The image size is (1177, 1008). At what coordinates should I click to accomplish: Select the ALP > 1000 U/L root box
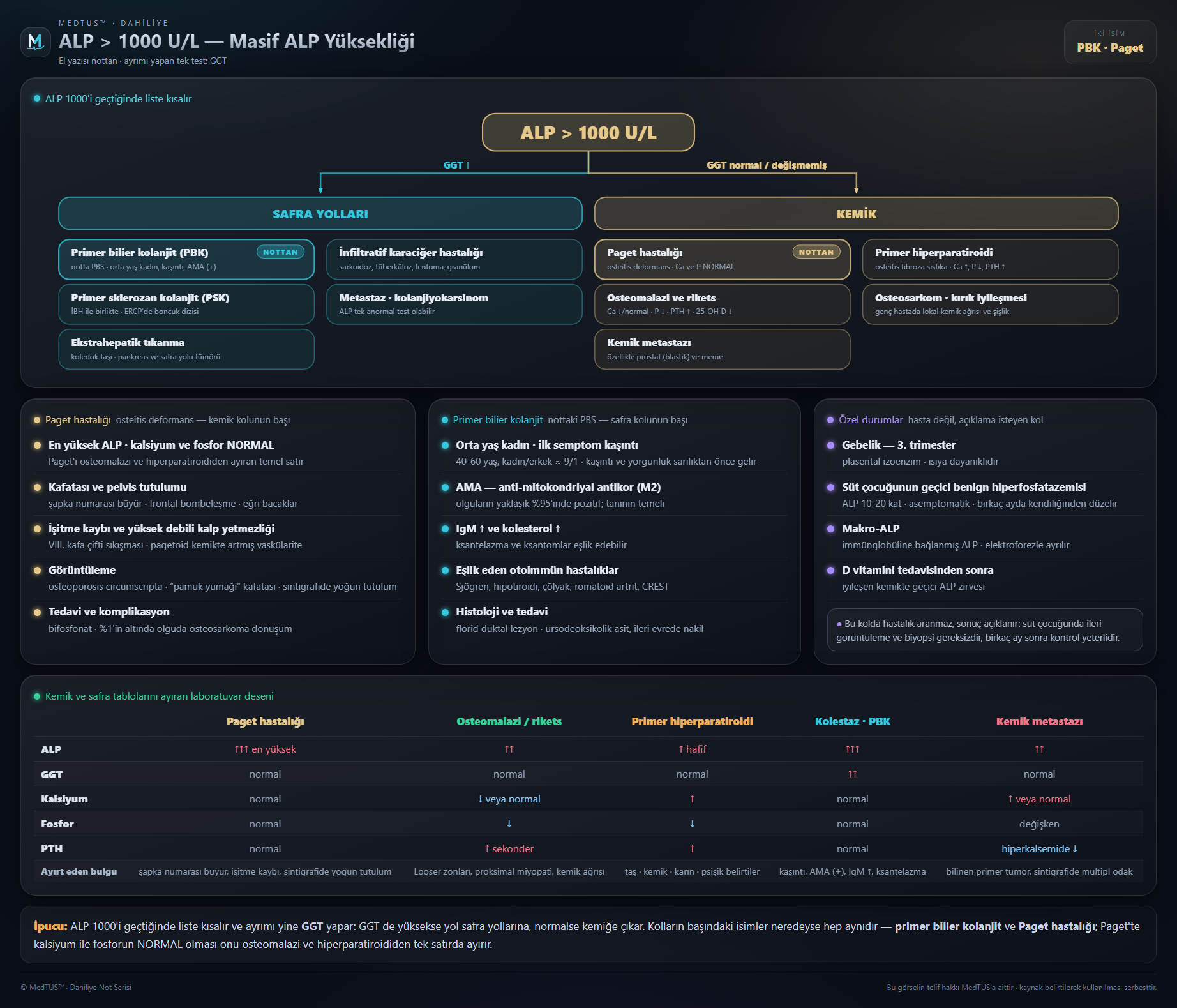point(588,132)
